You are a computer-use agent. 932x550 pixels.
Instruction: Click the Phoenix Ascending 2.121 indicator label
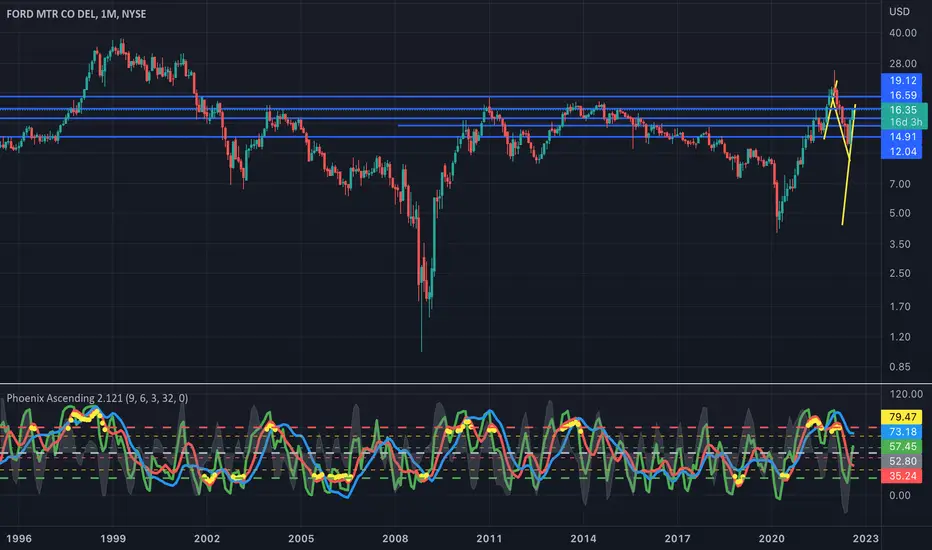pos(97,398)
